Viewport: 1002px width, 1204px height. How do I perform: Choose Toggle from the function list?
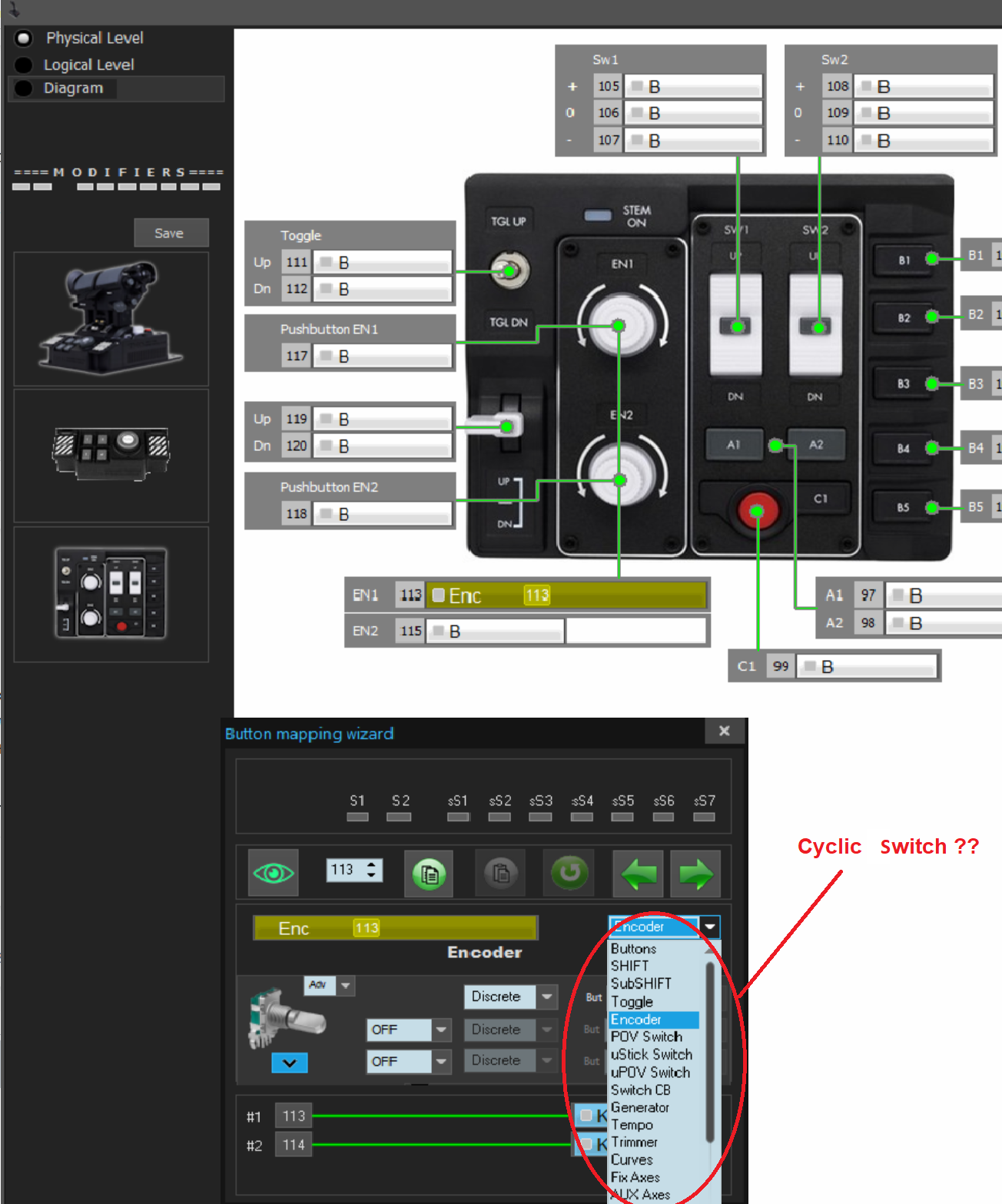(632, 1002)
